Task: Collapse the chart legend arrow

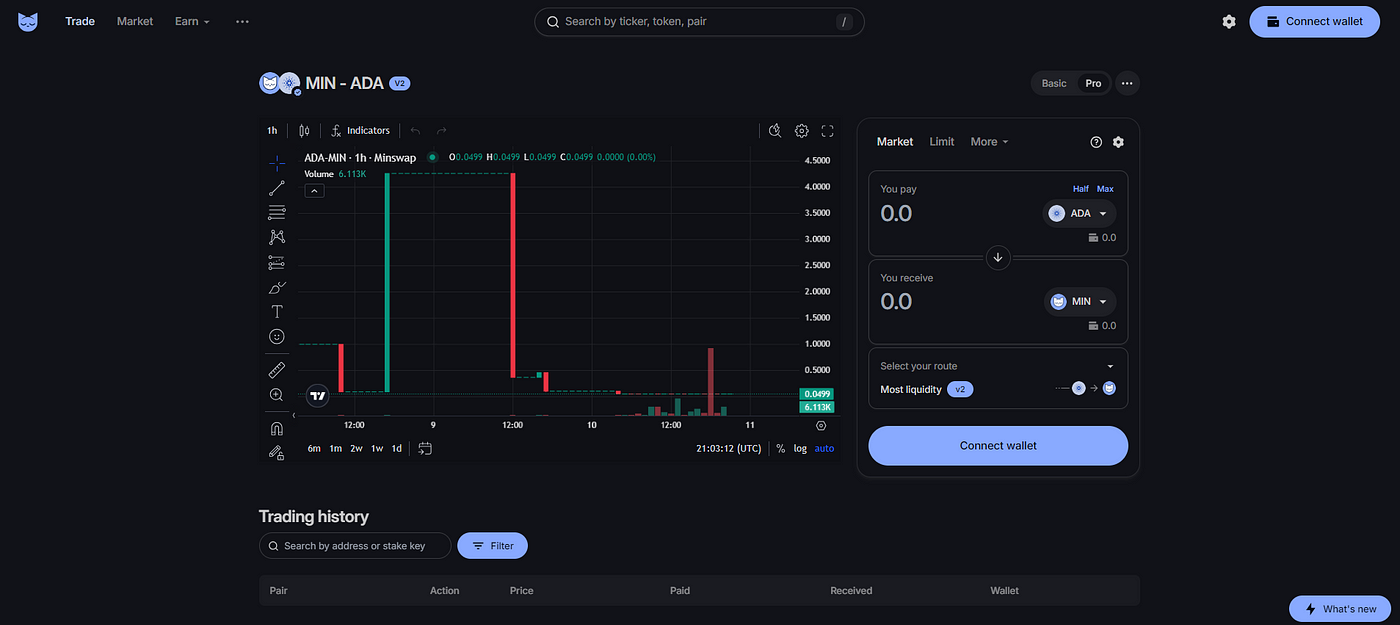Action: pos(314,190)
